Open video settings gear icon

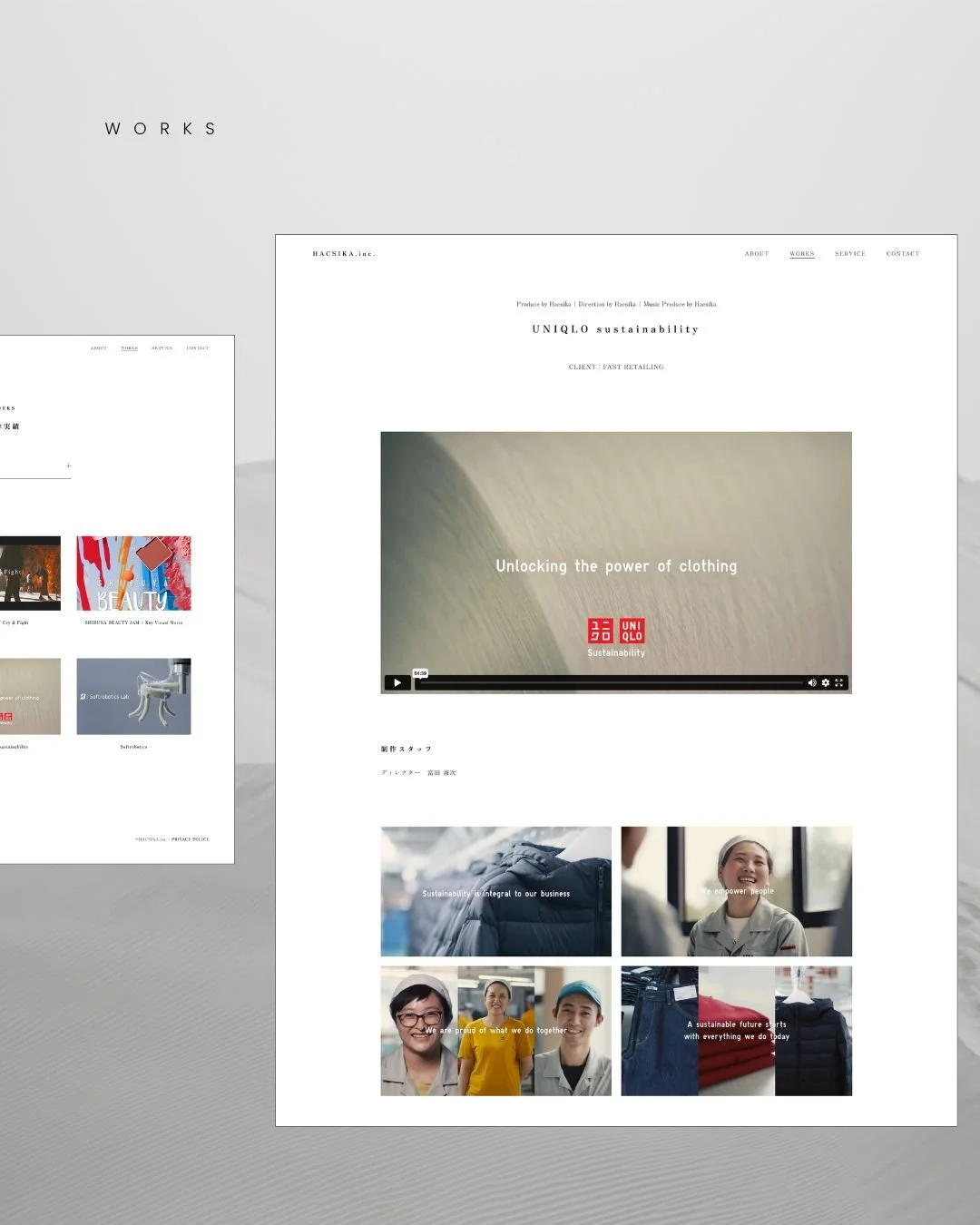pos(826,682)
